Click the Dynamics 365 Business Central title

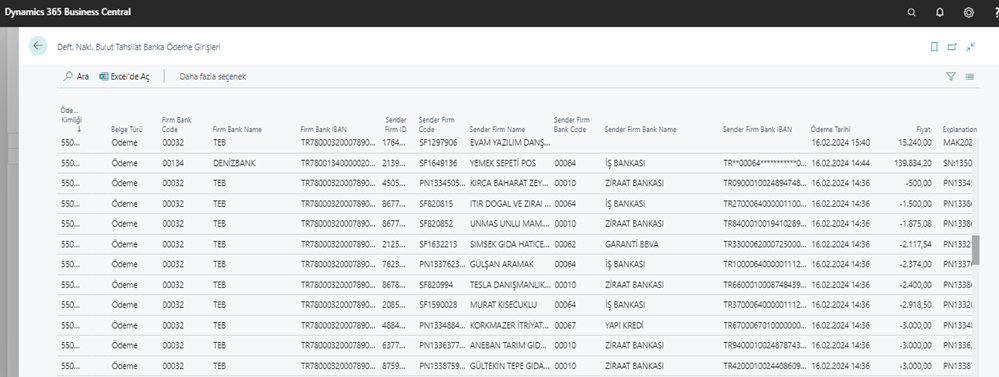coord(68,13)
